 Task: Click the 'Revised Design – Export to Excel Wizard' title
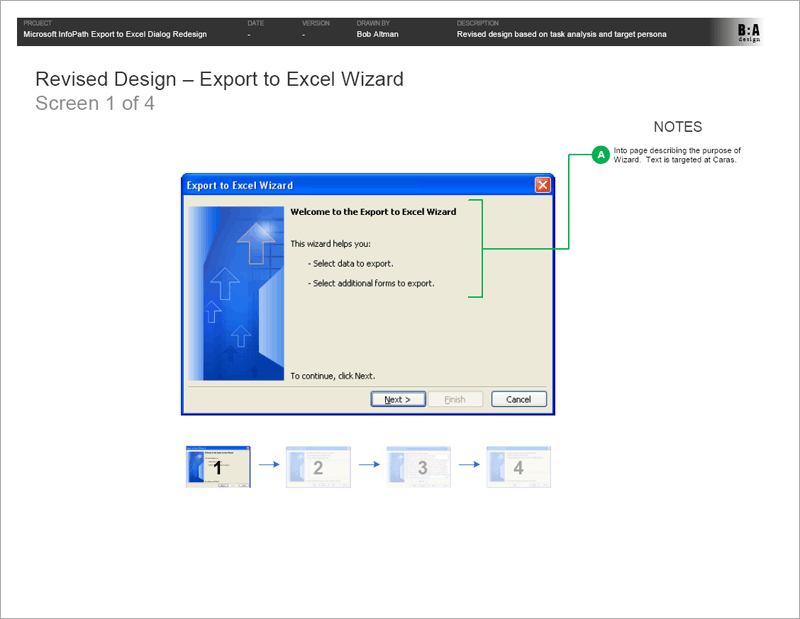[x=219, y=79]
